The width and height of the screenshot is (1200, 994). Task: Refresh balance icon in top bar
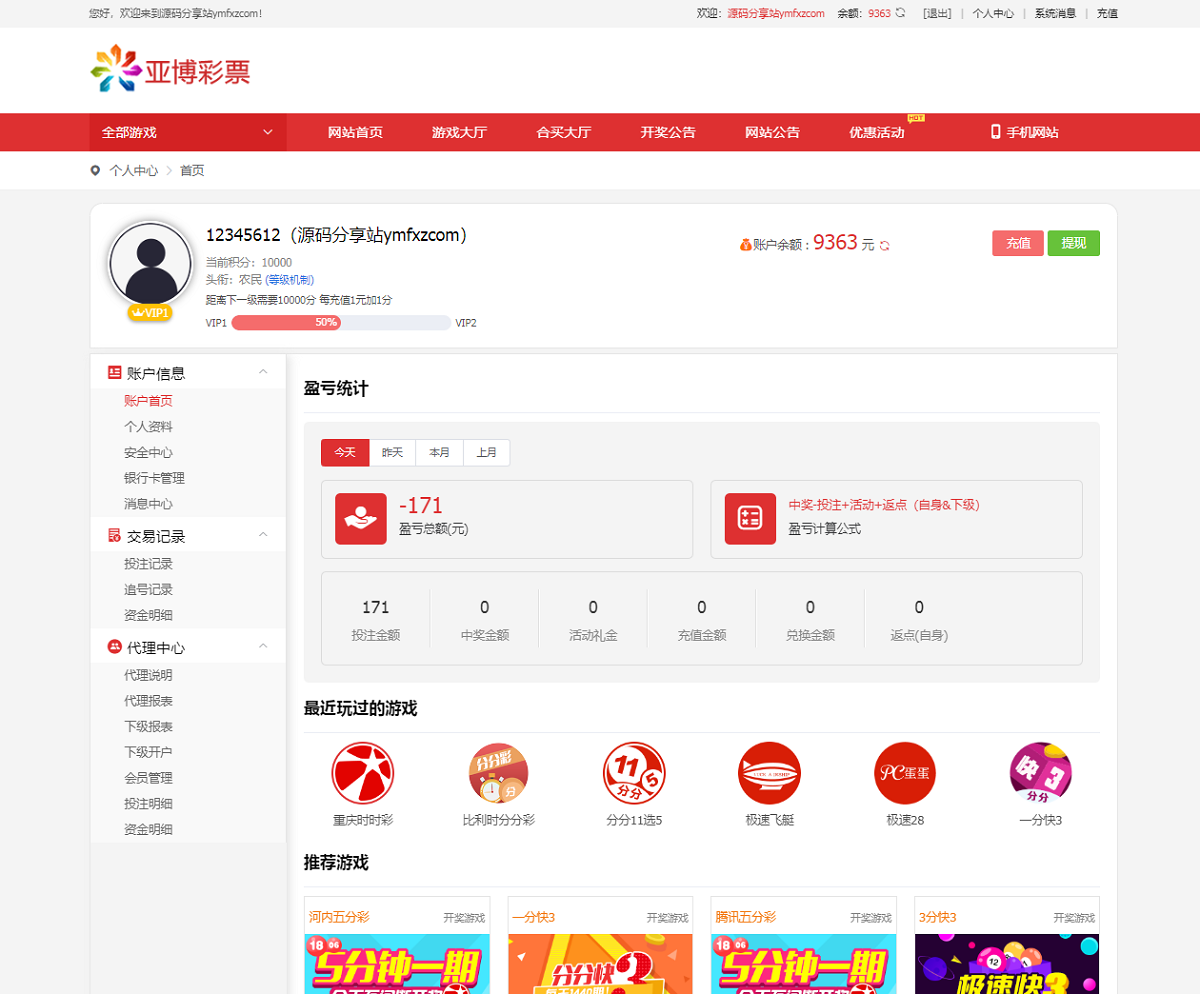pos(901,13)
